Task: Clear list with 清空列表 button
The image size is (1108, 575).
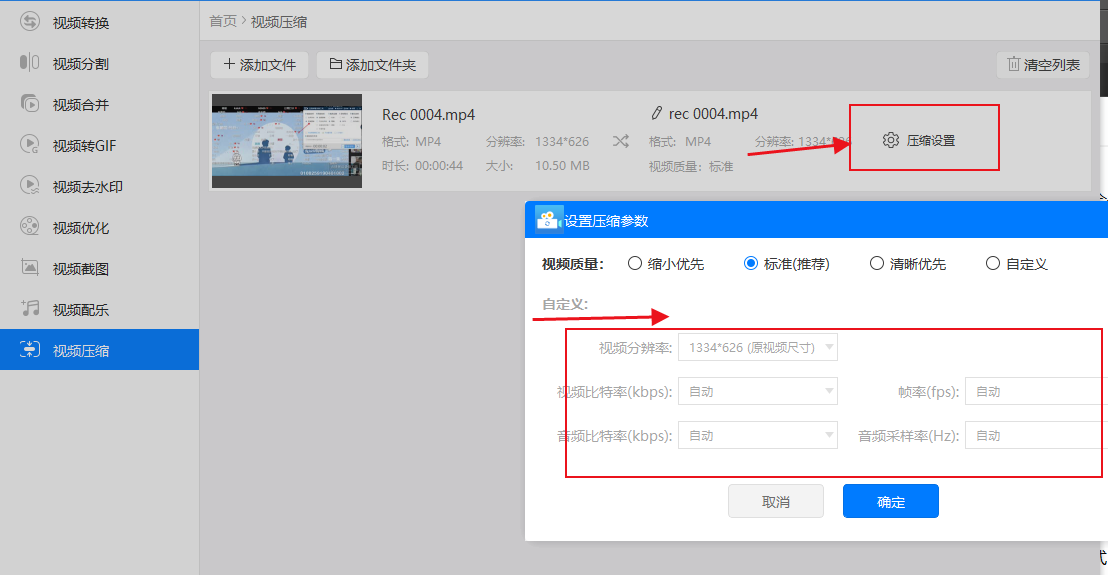Action: click(x=1043, y=64)
